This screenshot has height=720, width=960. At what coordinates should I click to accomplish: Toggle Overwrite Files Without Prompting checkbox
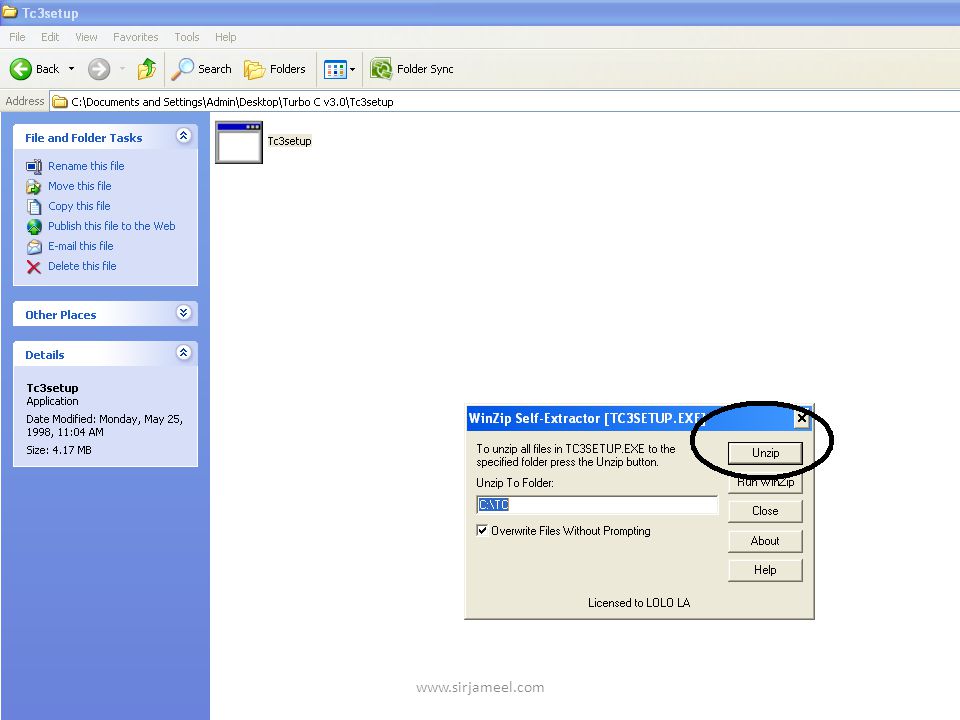coord(482,530)
